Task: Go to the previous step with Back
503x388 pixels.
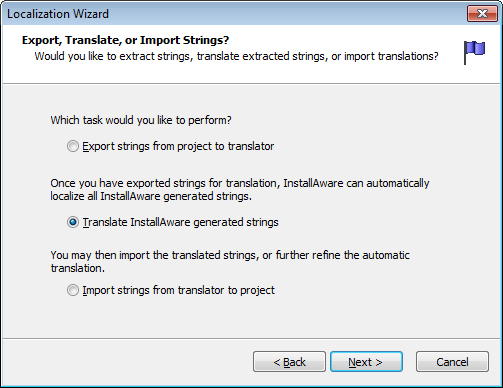Action: tap(289, 362)
